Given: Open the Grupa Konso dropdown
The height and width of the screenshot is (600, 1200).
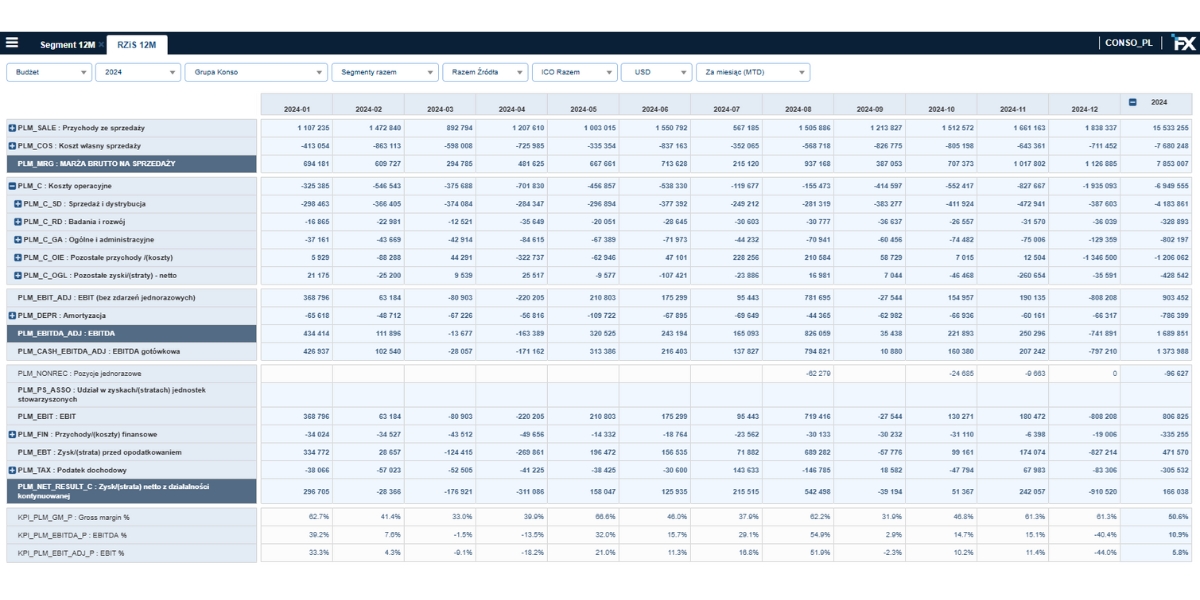Looking at the screenshot, I should click(x=257, y=72).
